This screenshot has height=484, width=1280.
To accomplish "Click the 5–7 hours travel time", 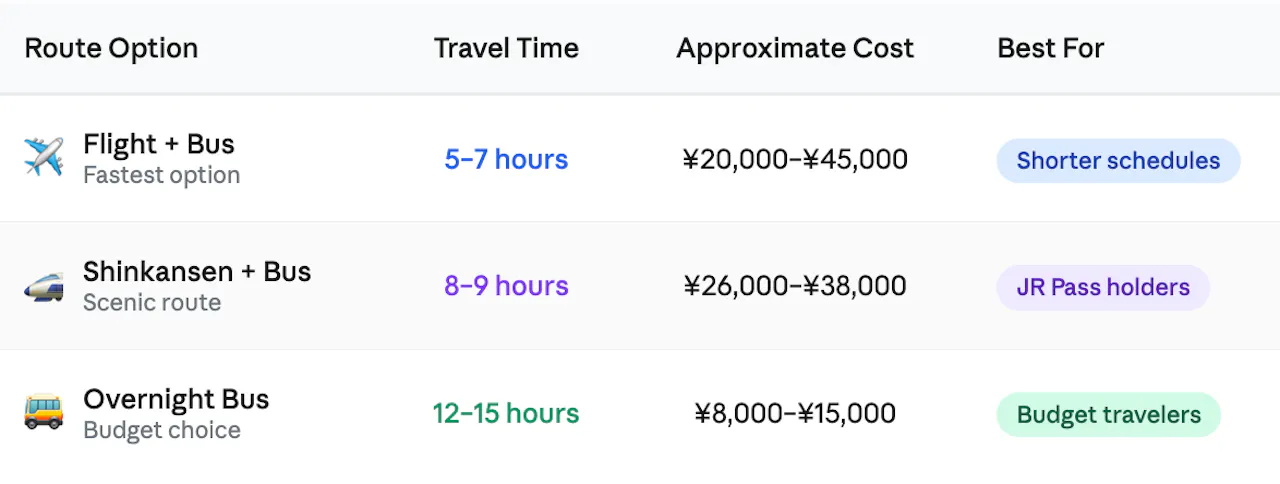I will click(506, 159).
